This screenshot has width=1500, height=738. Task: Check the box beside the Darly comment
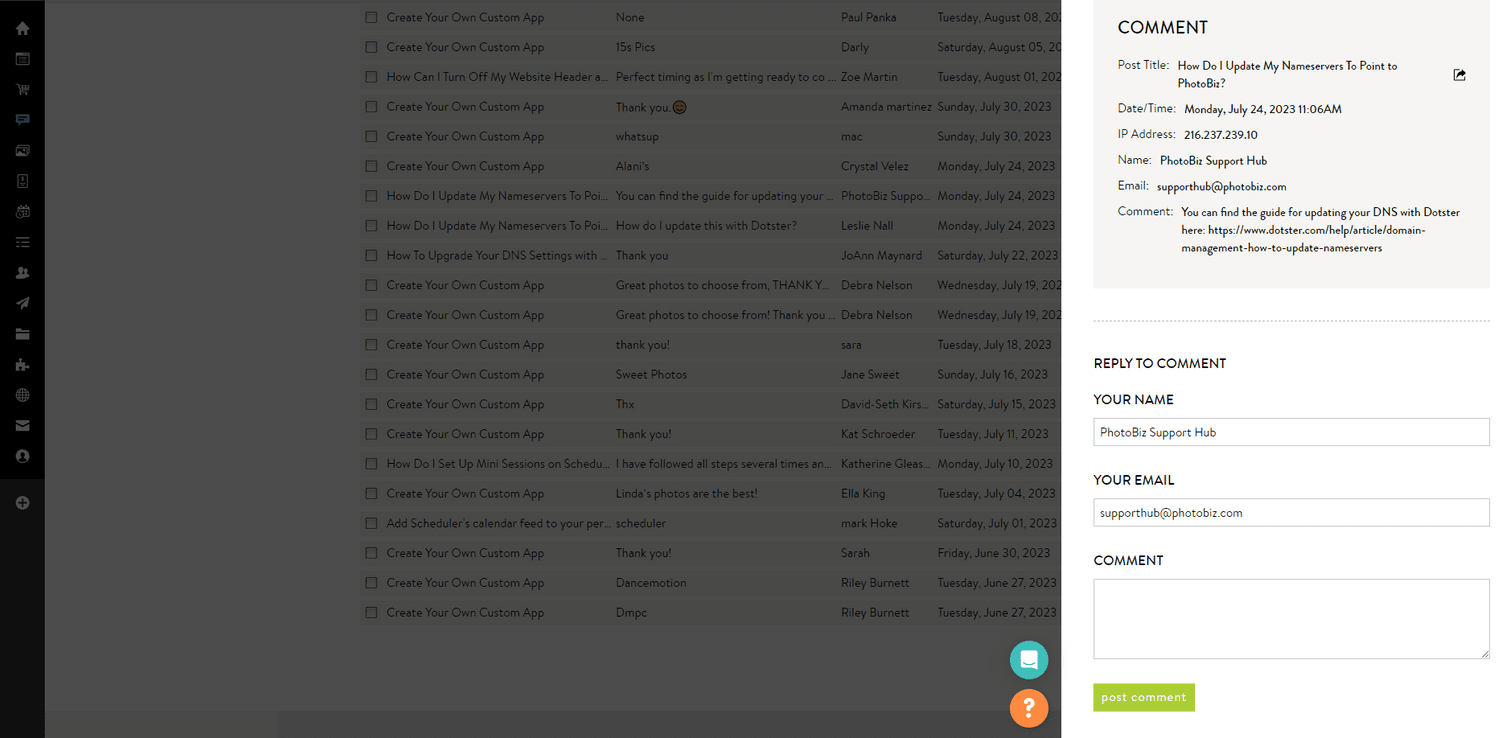[x=372, y=47]
